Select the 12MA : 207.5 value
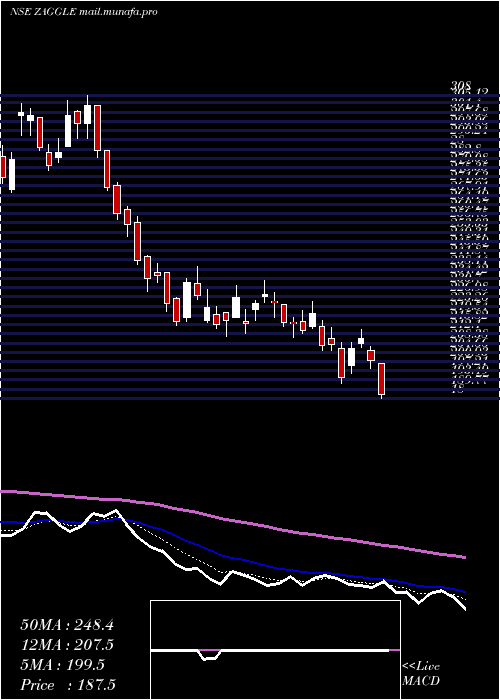The width and height of the screenshot is (500, 700). (x=67, y=645)
